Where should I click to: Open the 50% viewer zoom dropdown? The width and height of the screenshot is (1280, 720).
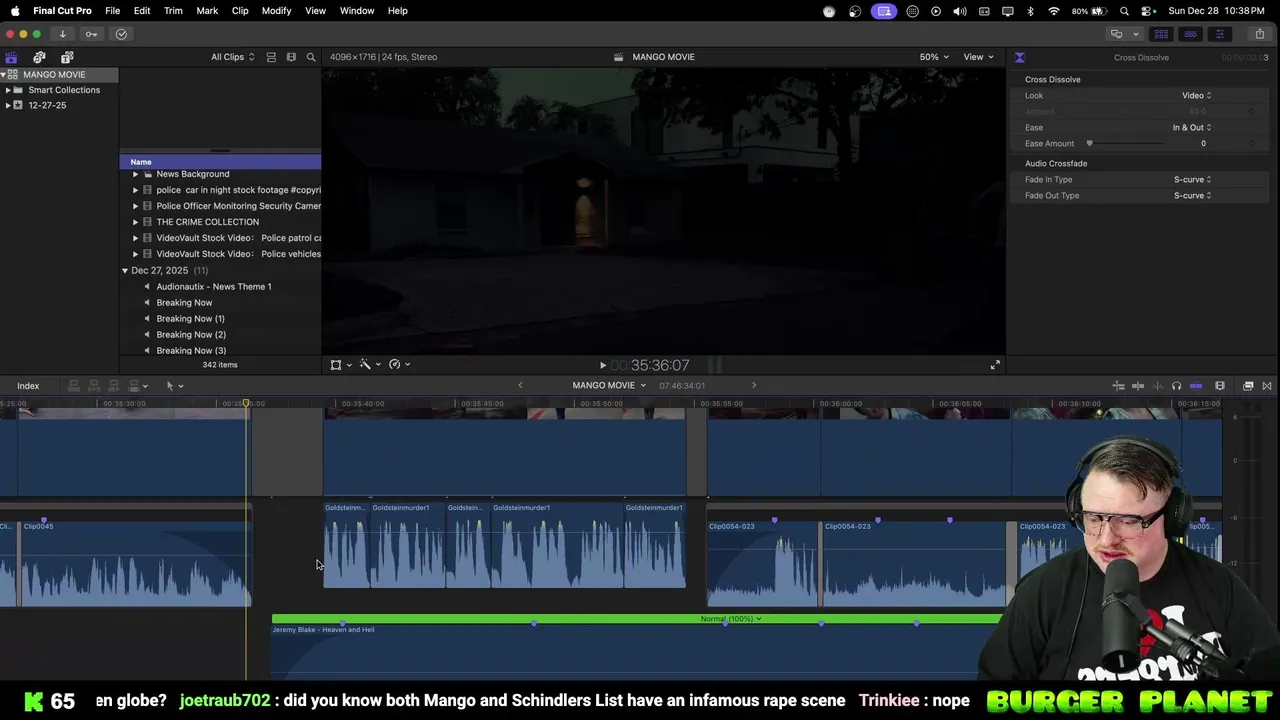[x=934, y=57]
